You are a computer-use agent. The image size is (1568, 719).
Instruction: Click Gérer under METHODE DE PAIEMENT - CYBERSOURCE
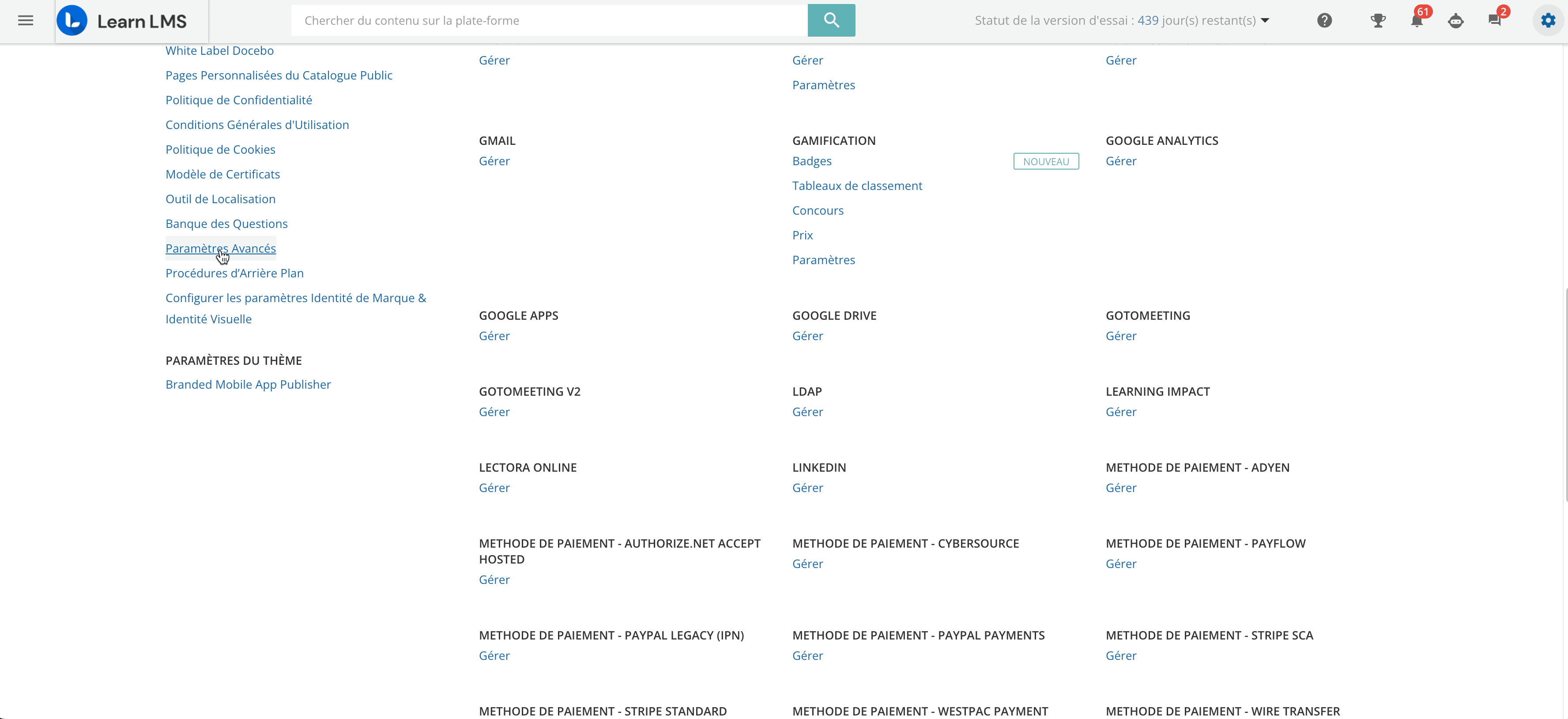(808, 564)
